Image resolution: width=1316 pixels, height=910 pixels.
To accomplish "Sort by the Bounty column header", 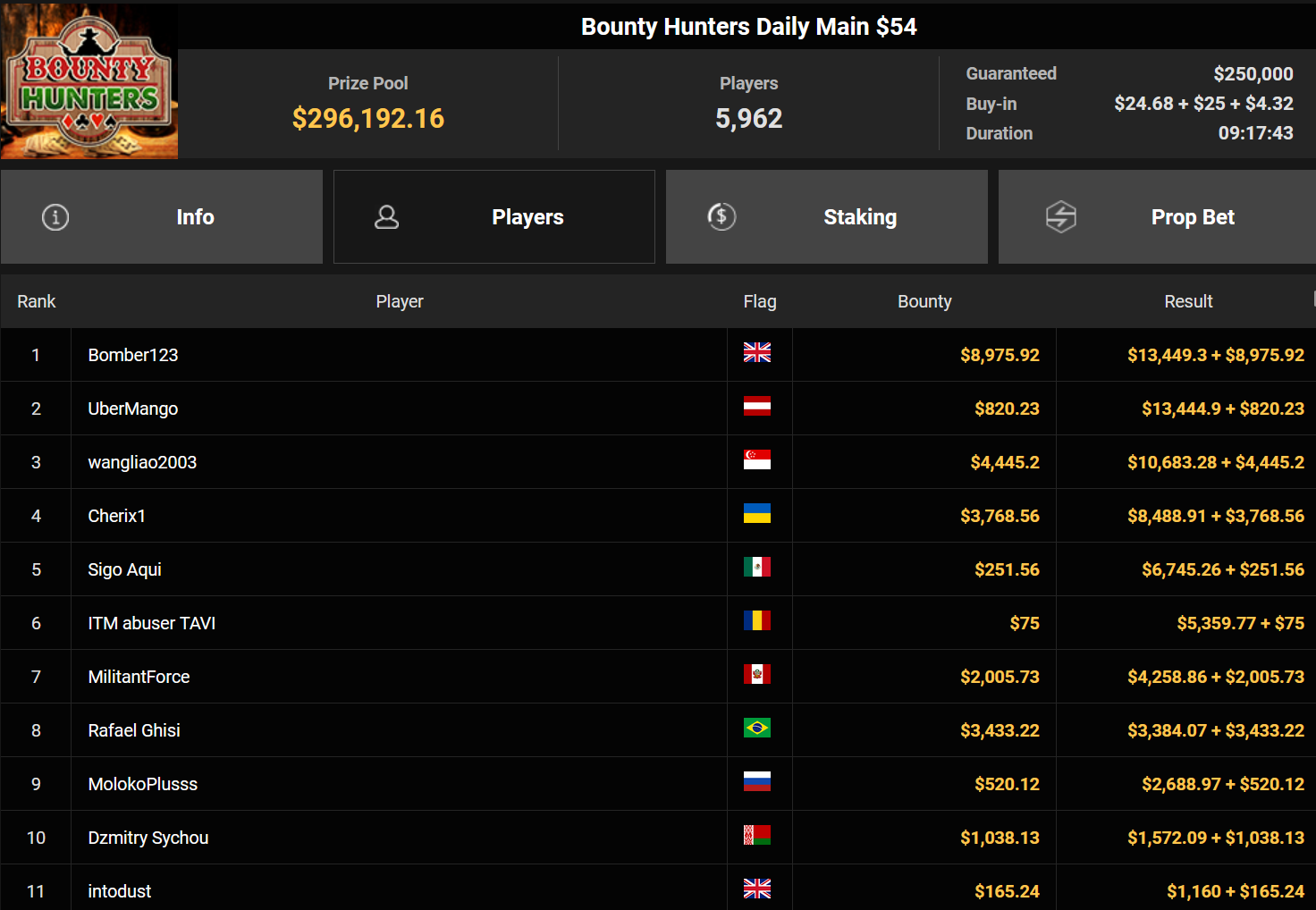I will 924,302.
